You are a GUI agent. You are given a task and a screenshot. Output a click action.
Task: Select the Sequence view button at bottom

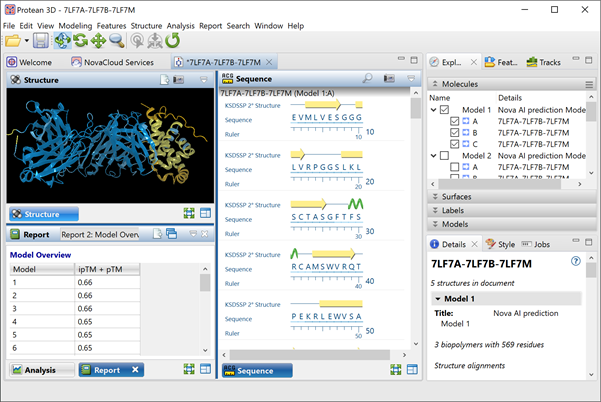tap(257, 371)
